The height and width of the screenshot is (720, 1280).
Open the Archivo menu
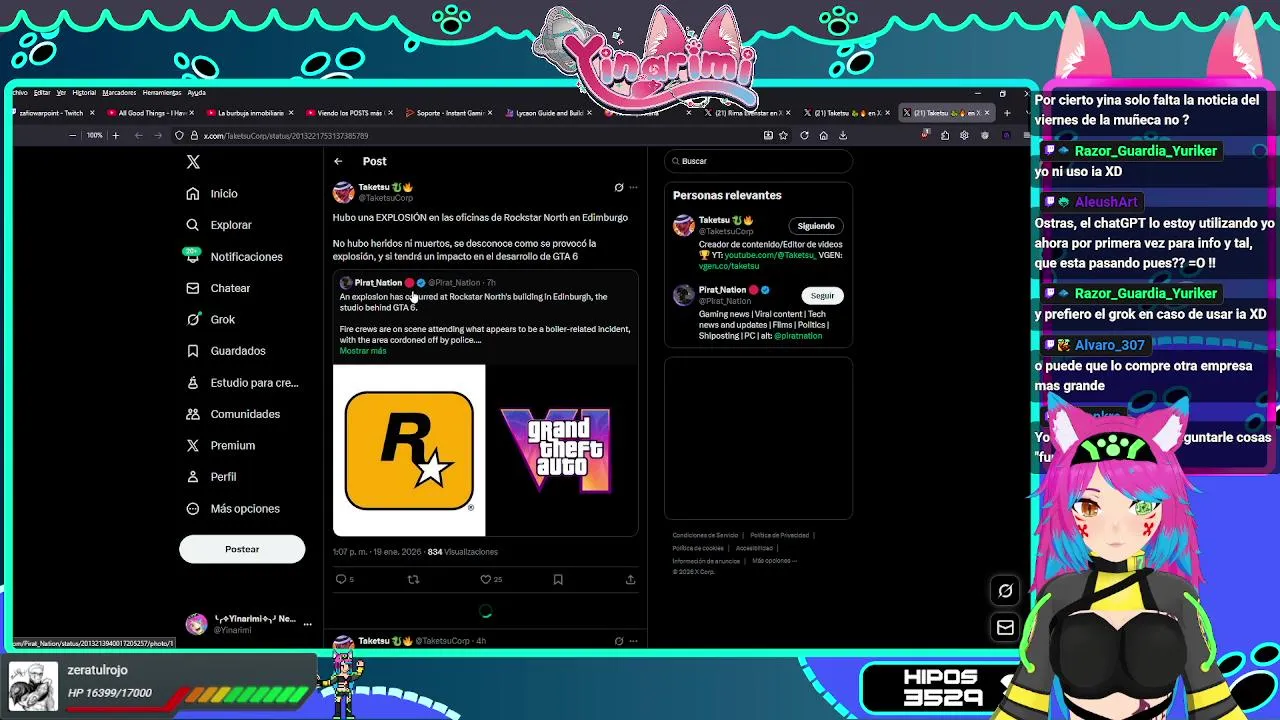(19, 92)
